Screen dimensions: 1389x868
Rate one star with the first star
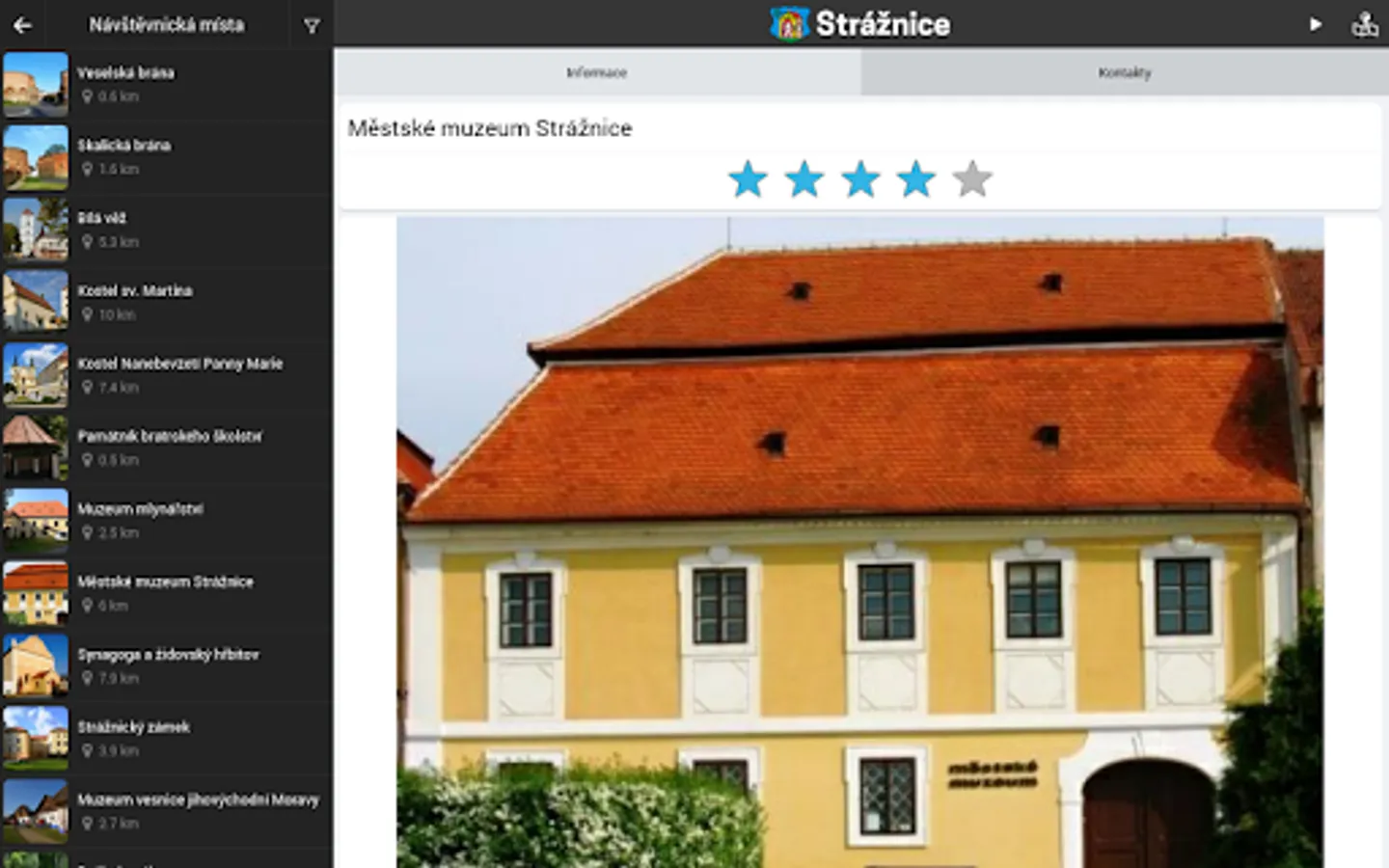(748, 179)
